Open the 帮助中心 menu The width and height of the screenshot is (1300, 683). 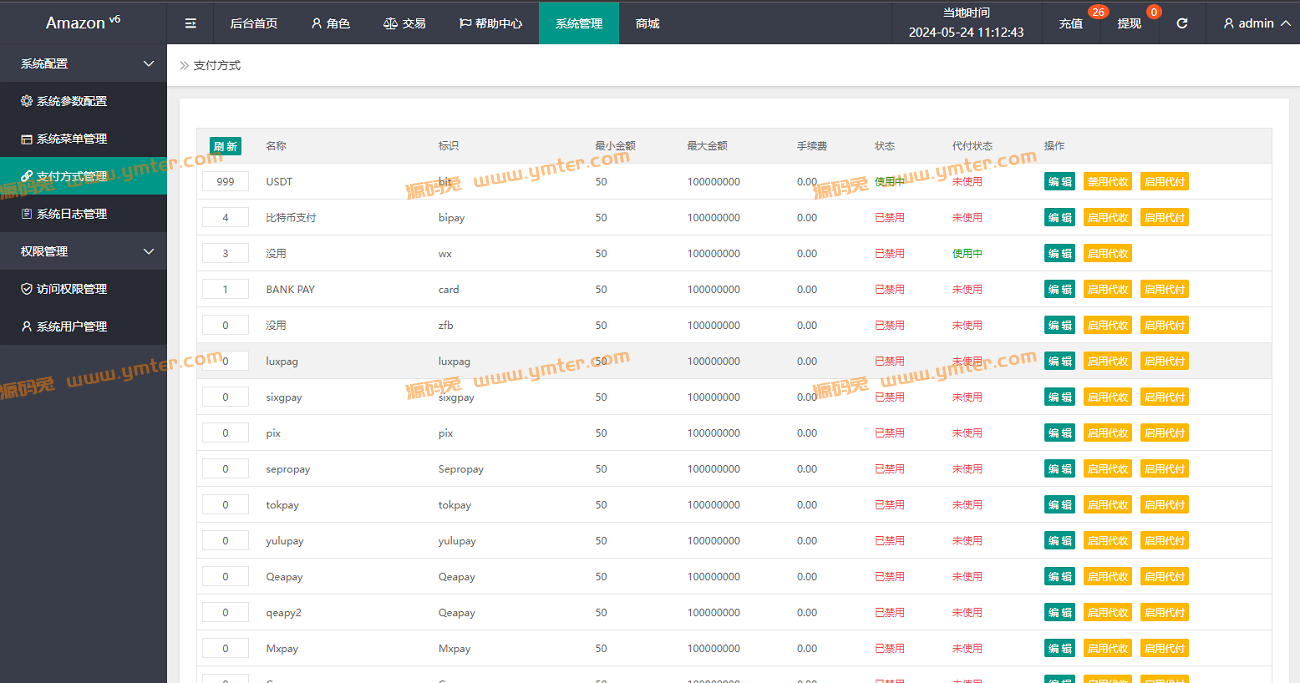click(x=490, y=23)
